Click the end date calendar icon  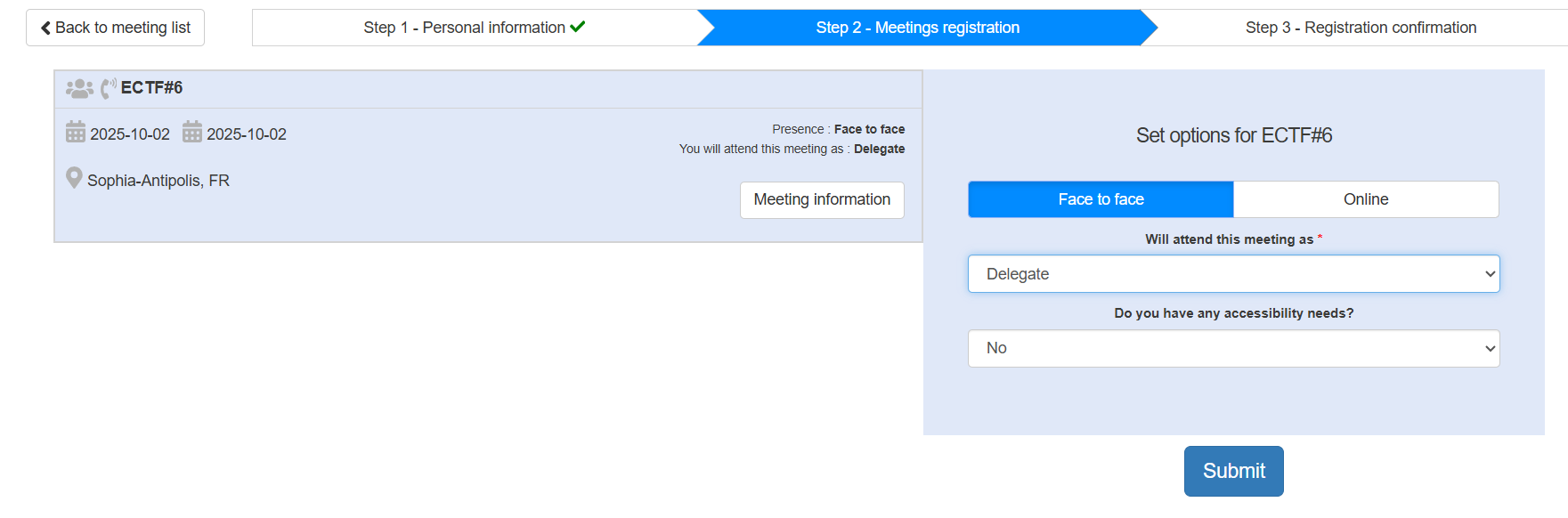point(192,133)
